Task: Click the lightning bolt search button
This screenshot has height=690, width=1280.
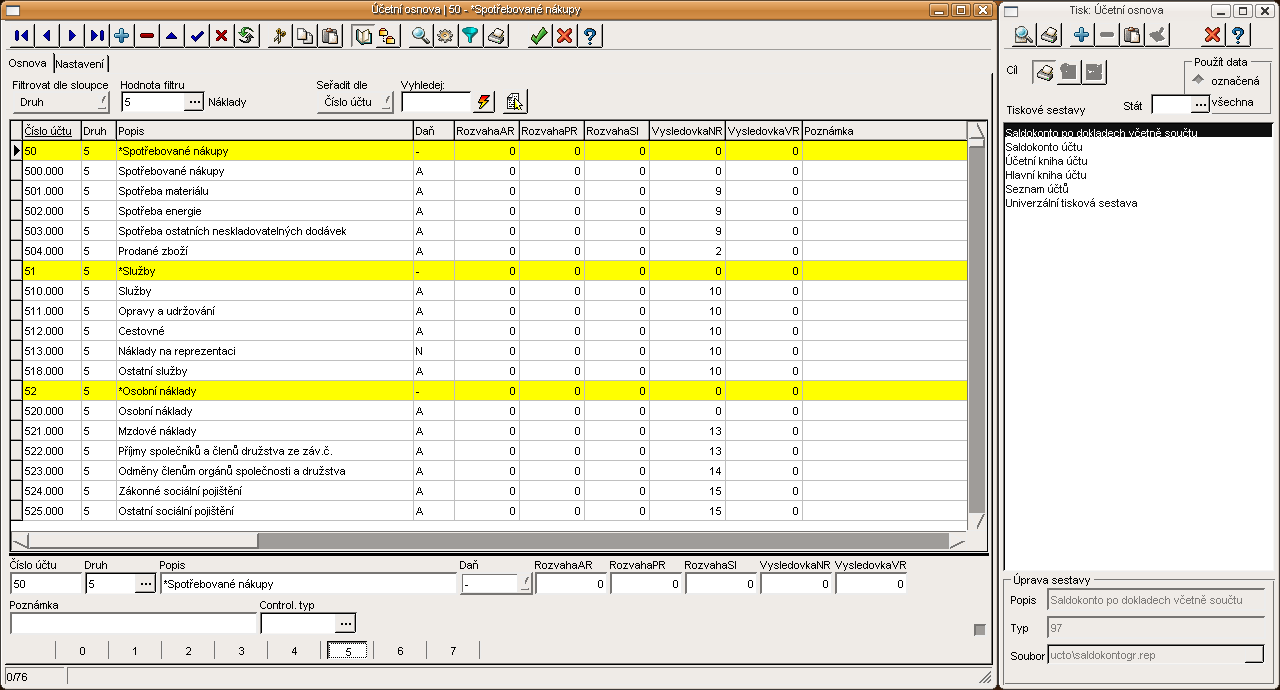Action: pos(485,102)
